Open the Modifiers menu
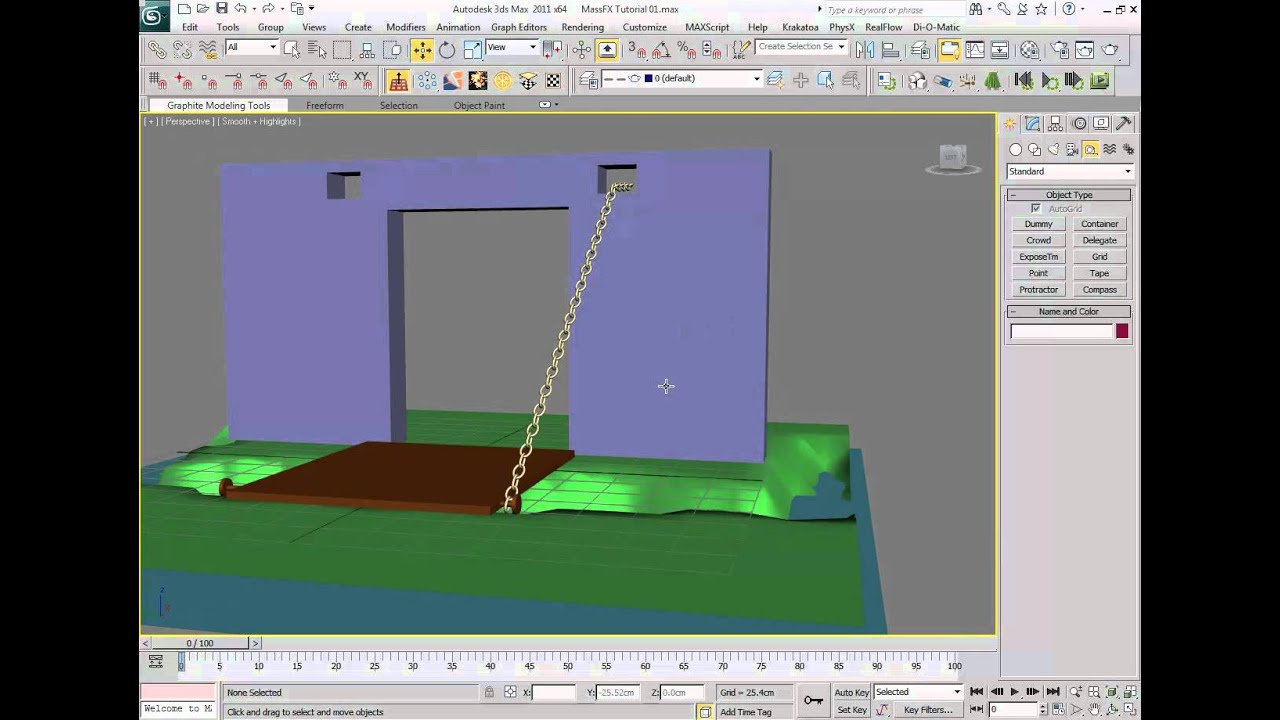Screen dimensions: 1280x720 point(405,27)
